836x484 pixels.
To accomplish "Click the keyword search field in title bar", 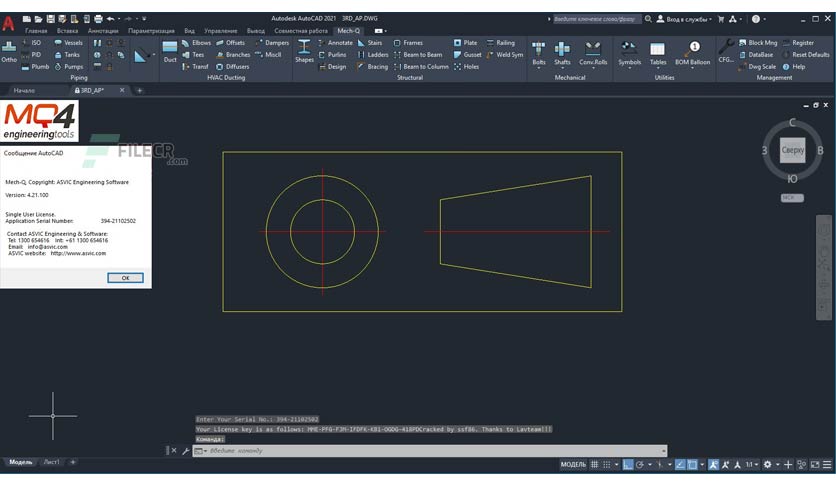I will [595, 19].
